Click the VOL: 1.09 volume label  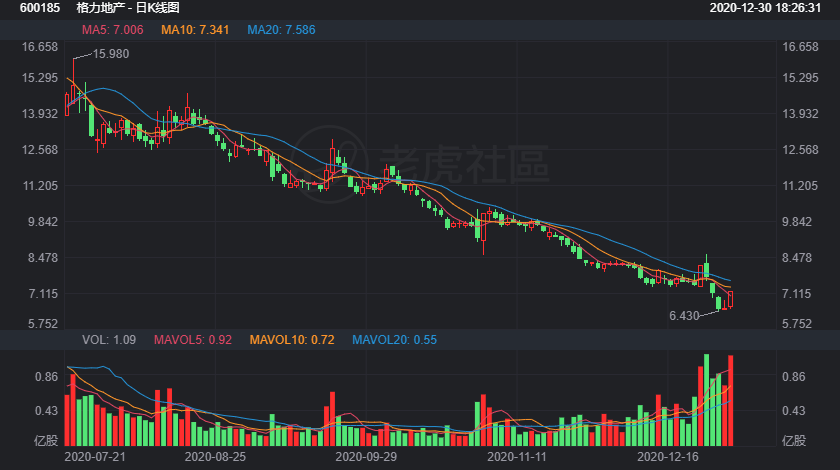coord(111,340)
